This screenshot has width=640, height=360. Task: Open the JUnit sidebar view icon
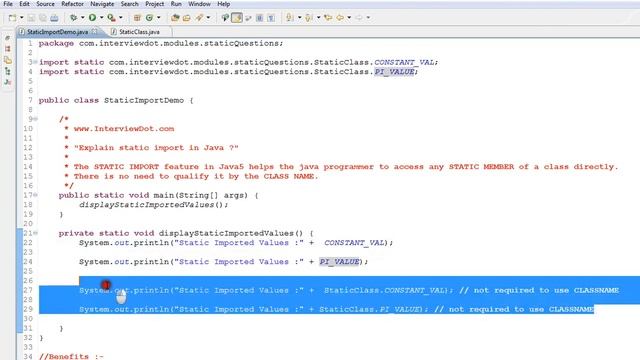tap(7, 82)
